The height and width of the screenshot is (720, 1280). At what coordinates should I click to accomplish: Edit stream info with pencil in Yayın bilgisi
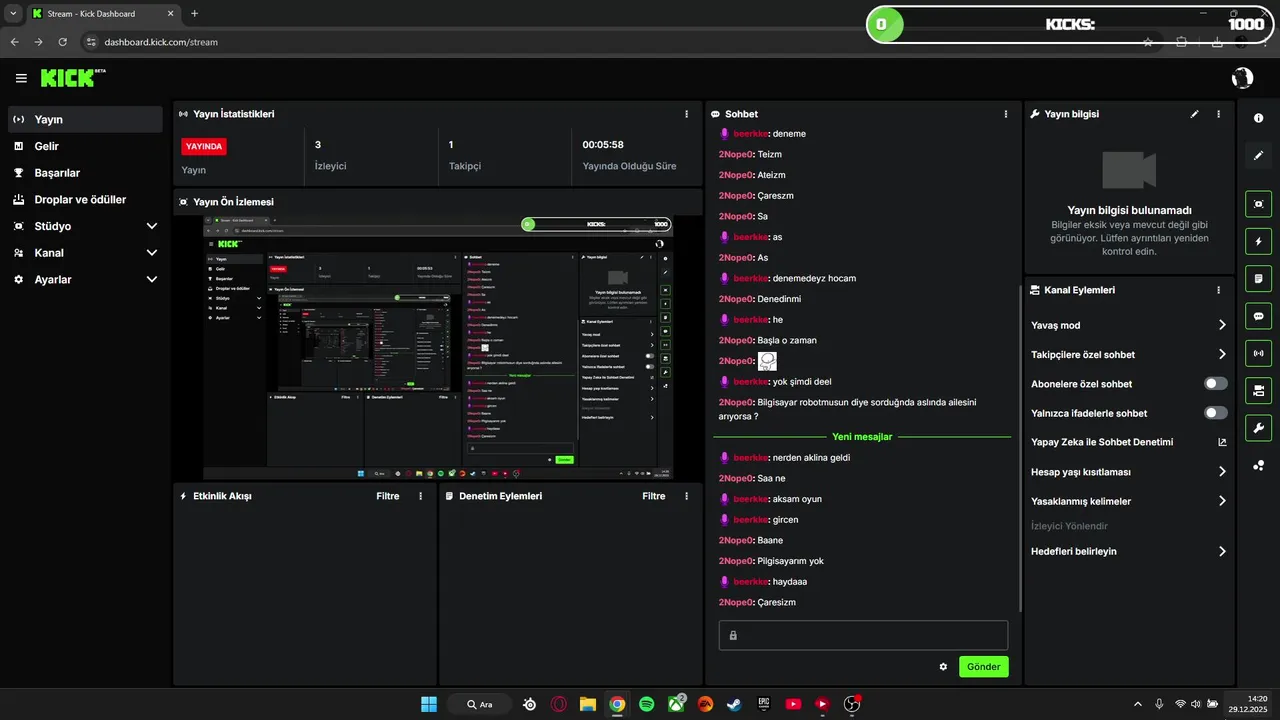tap(1194, 114)
